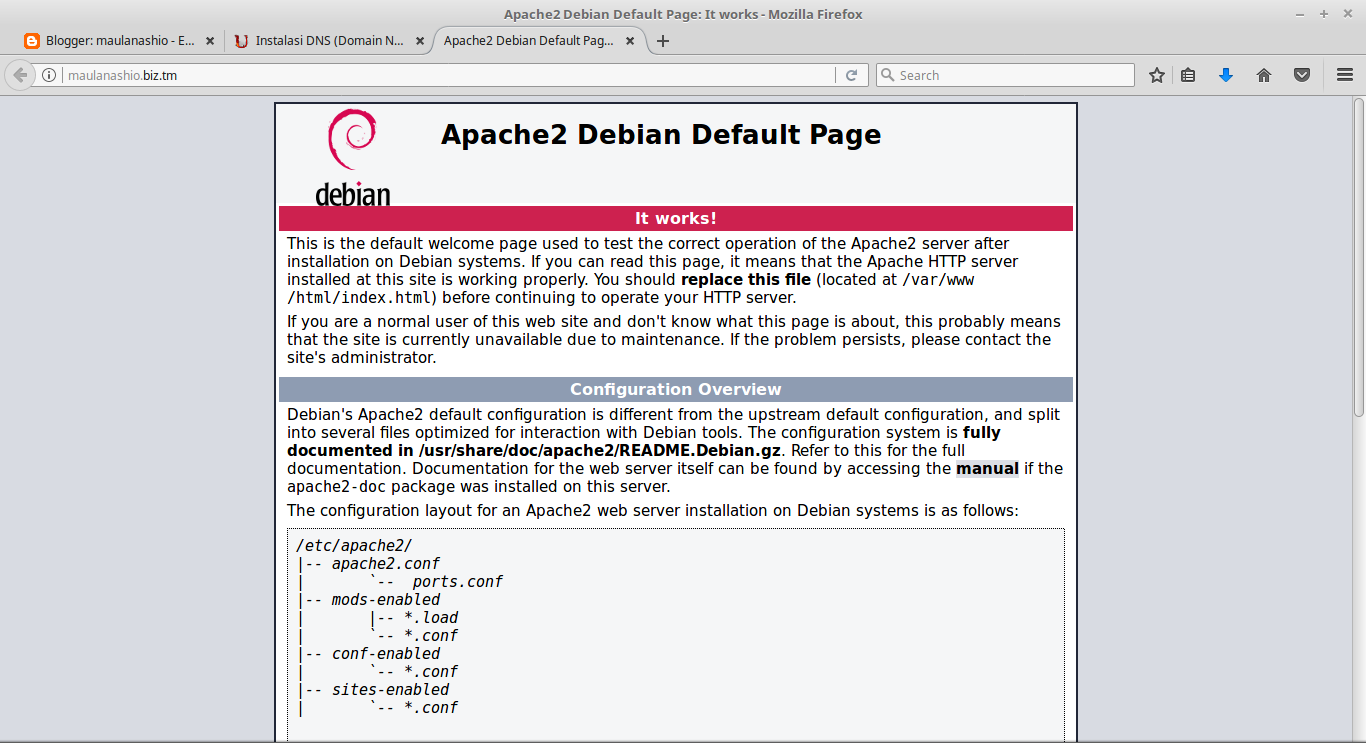Image resolution: width=1366 pixels, height=743 pixels.
Task: Bookmark this page with the star icon
Action: coord(1157,75)
